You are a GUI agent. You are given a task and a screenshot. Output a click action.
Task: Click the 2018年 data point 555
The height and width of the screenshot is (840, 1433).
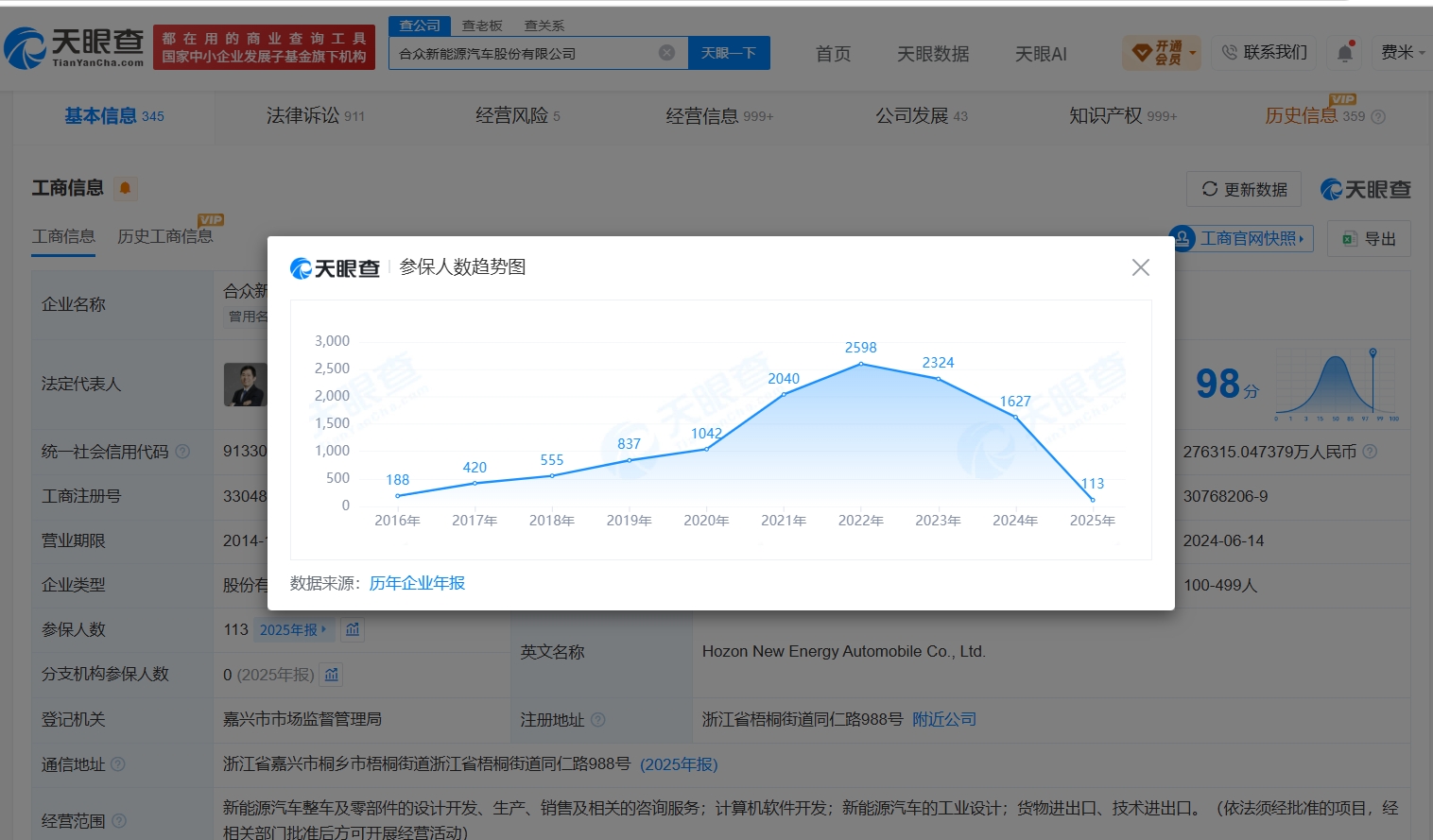[552, 475]
